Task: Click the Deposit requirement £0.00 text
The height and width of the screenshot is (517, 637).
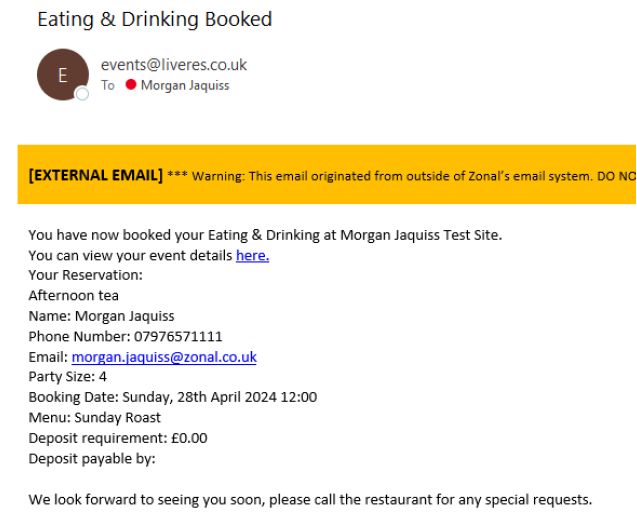Action: [118, 438]
